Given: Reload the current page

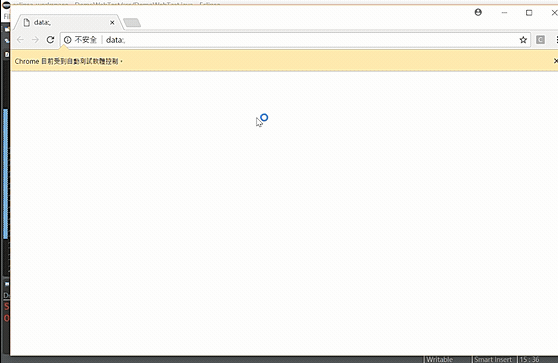Looking at the screenshot, I should [50, 40].
